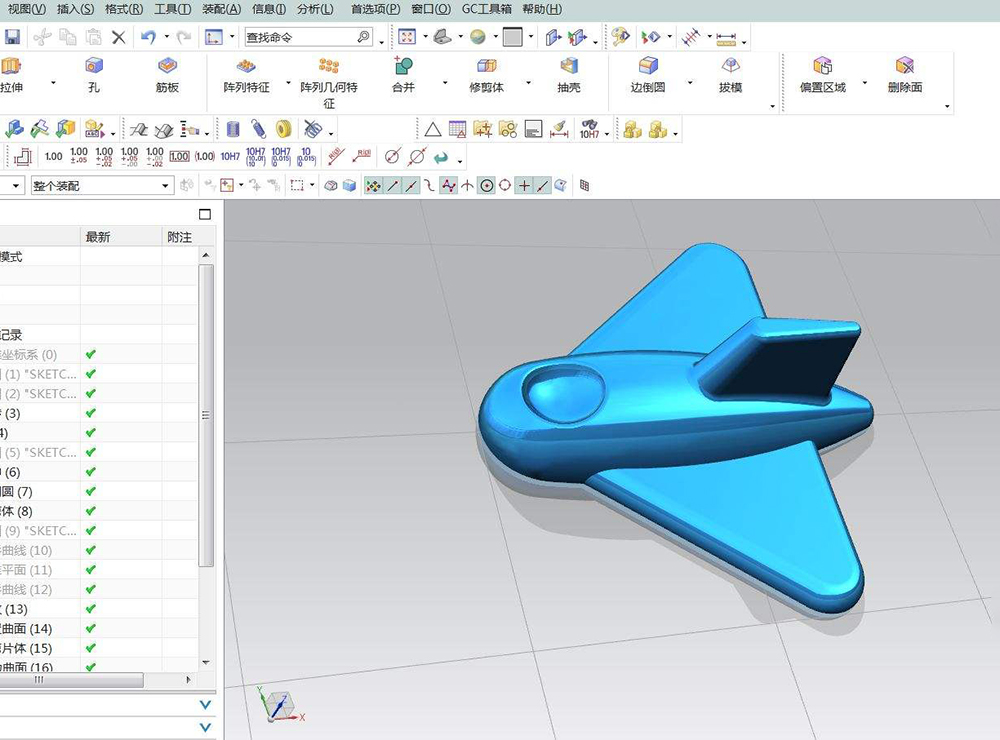
Task: Click the triangle symbol icon
Action: [x=433, y=130]
